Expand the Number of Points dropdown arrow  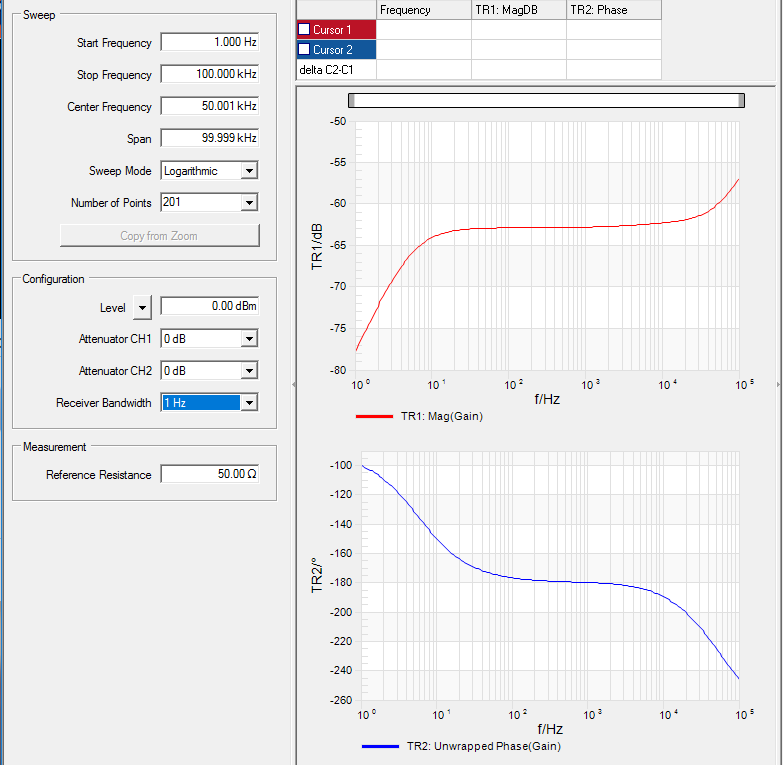click(249, 203)
